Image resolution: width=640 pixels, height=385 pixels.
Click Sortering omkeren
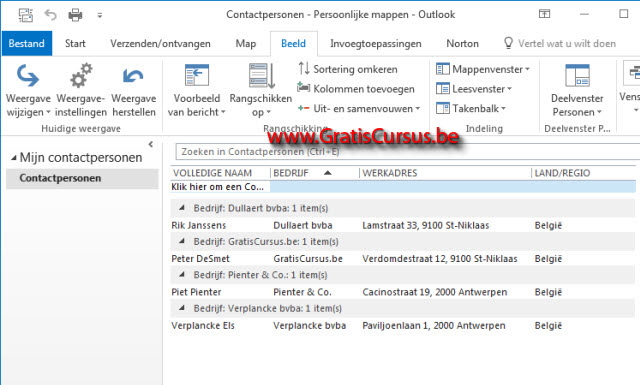pos(348,69)
